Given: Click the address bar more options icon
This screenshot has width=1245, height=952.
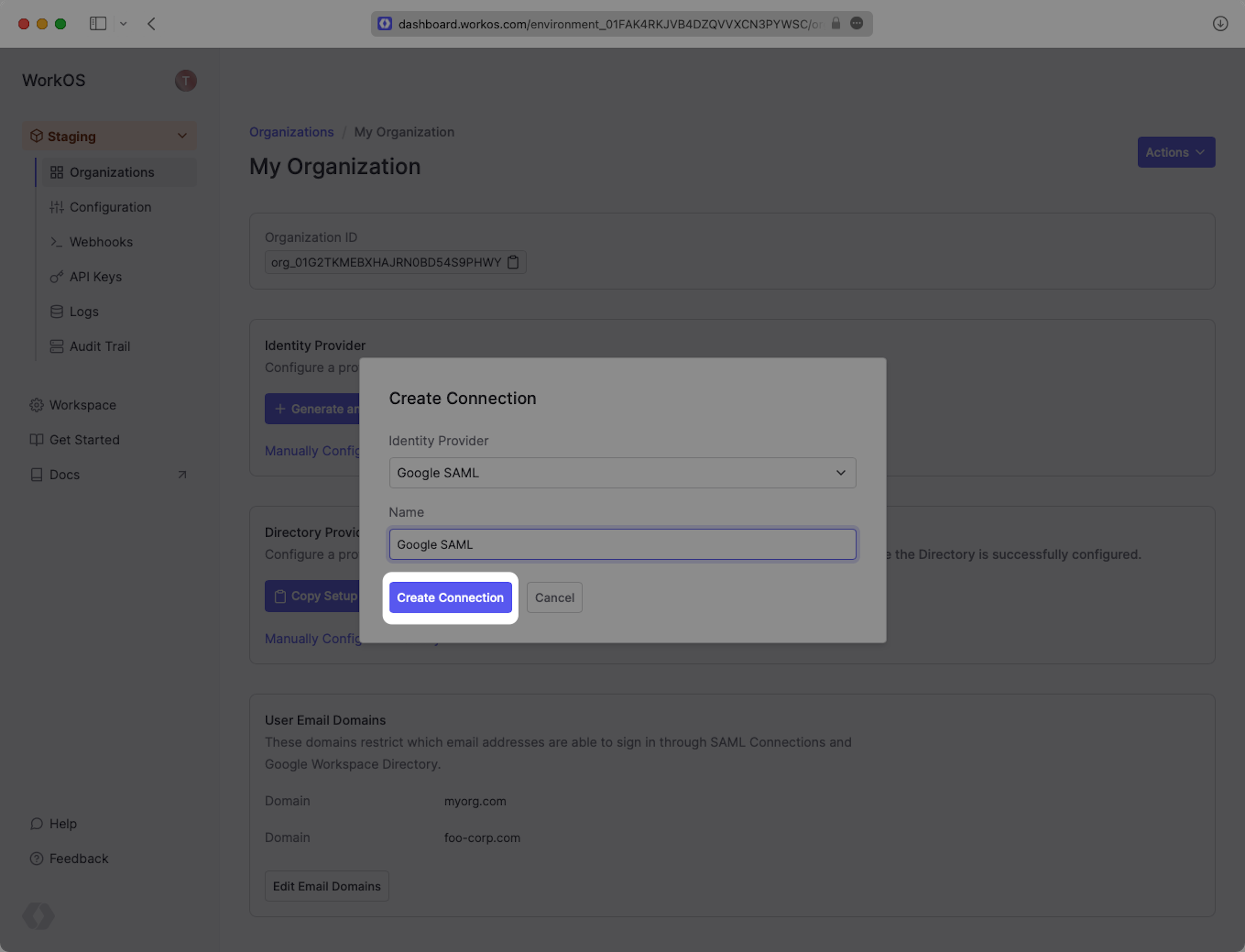Looking at the screenshot, I should click(856, 23).
